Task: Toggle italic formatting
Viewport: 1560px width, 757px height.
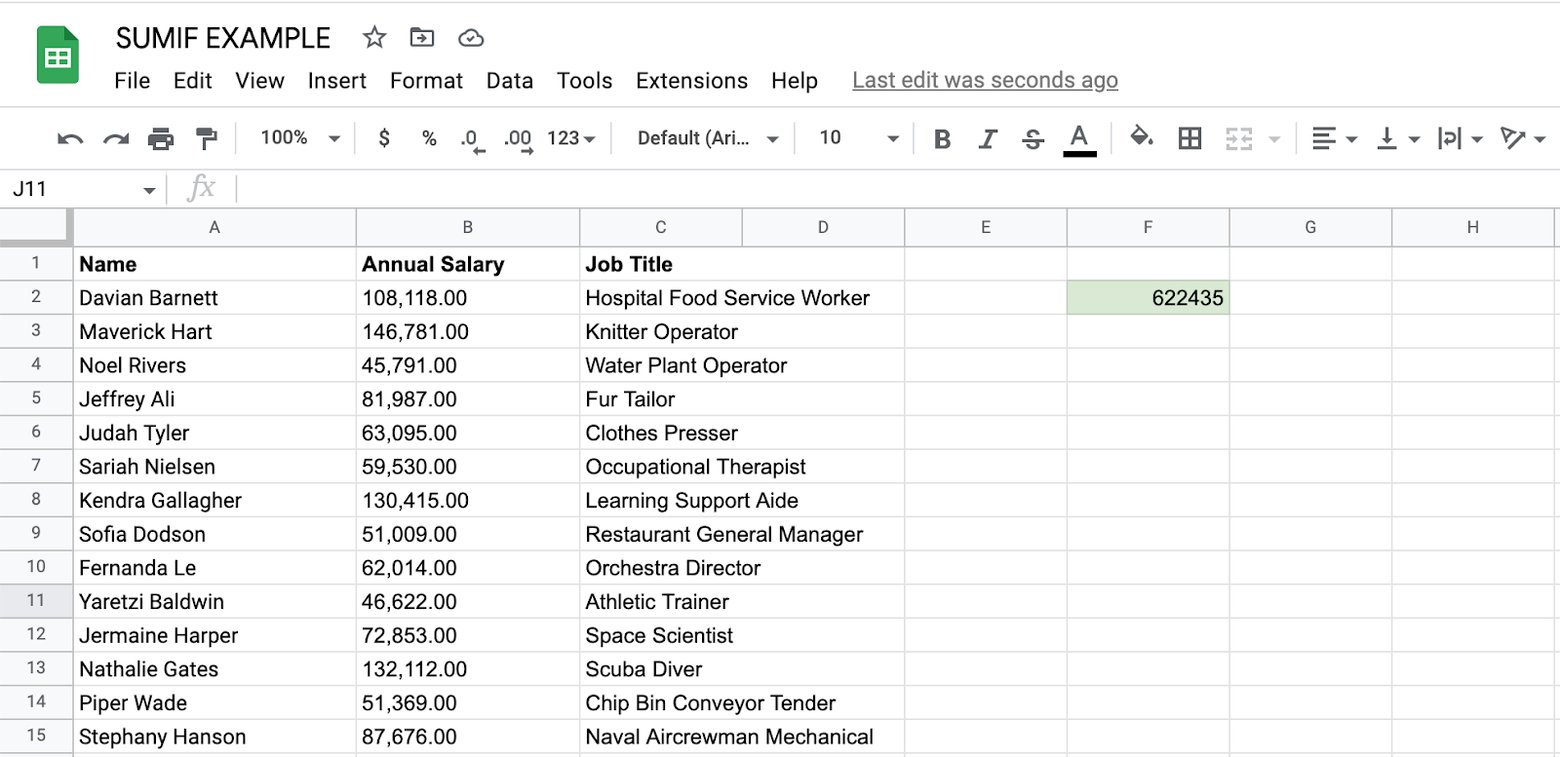Action: pyautogui.click(x=987, y=138)
